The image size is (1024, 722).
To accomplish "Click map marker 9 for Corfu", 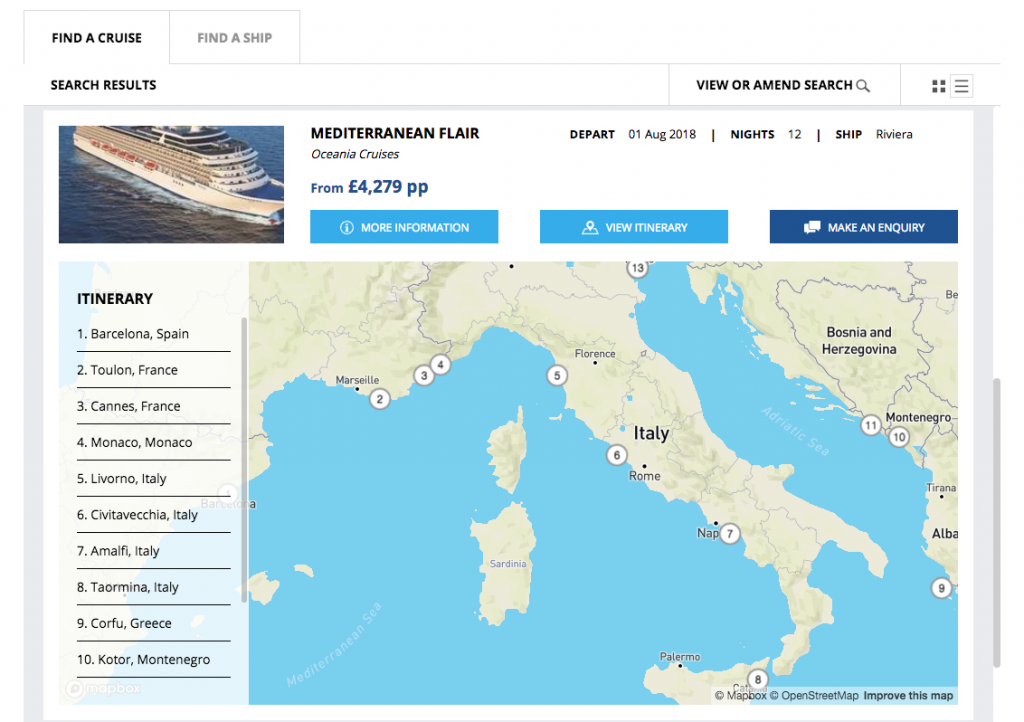I will click(941, 588).
